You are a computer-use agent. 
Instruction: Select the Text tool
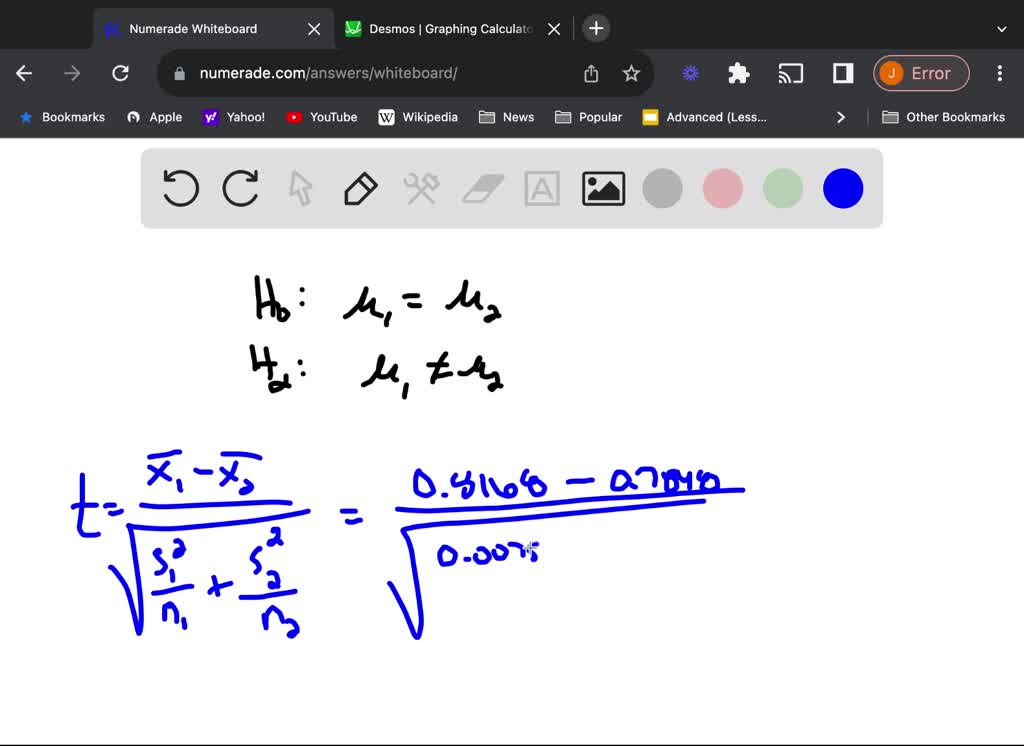click(x=542, y=188)
